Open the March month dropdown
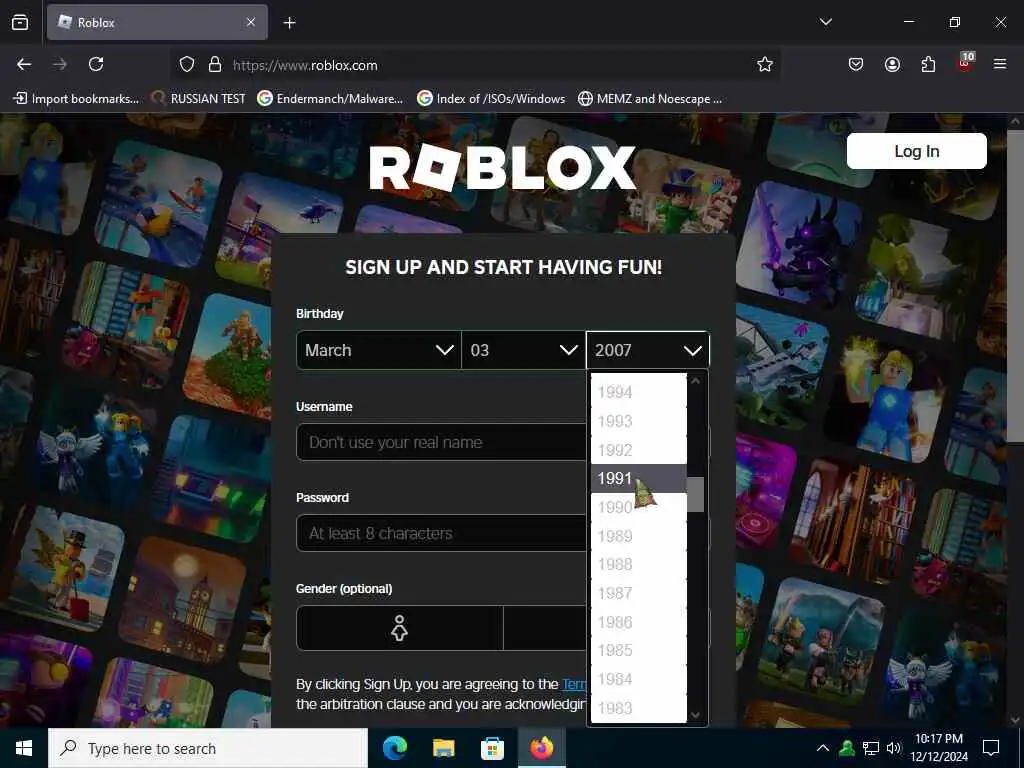 pos(379,350)
